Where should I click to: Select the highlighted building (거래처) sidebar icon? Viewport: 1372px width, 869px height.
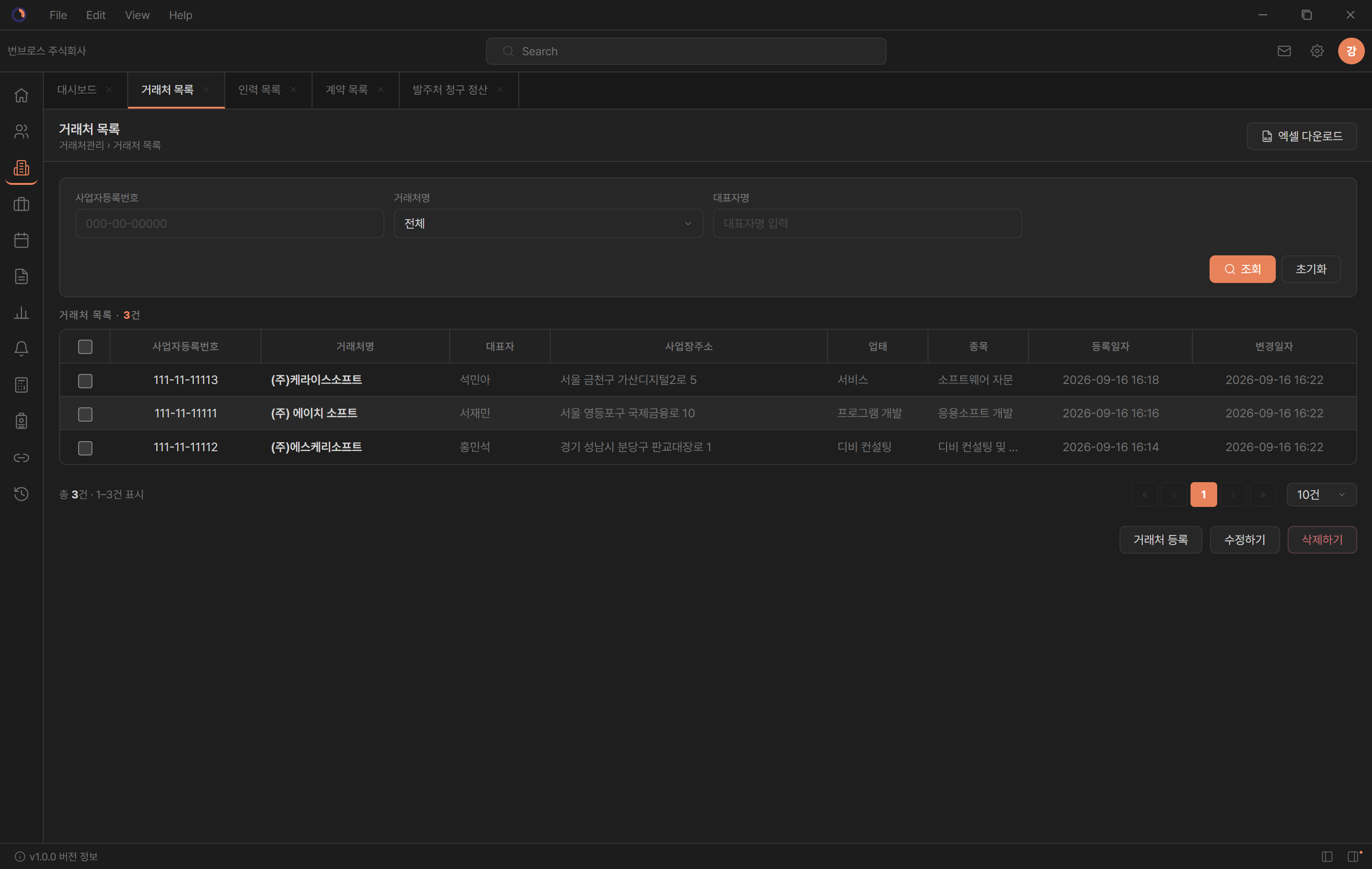21,168
